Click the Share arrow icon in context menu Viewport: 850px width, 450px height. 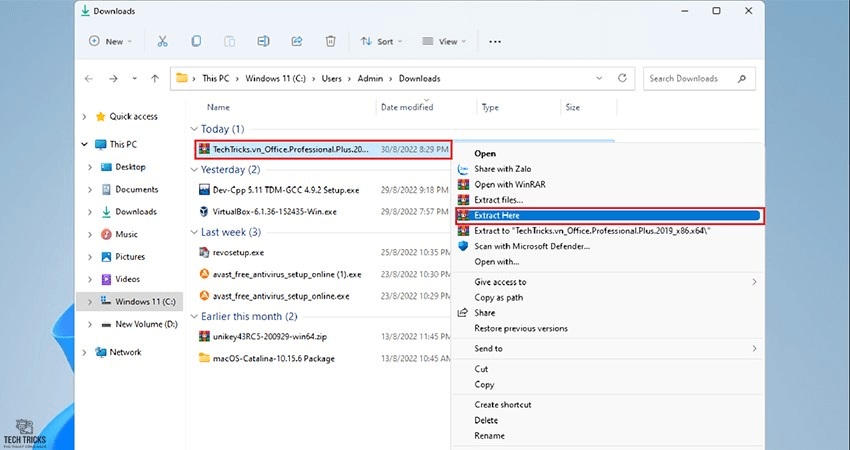pyautogui.click(x=463, y=313)
